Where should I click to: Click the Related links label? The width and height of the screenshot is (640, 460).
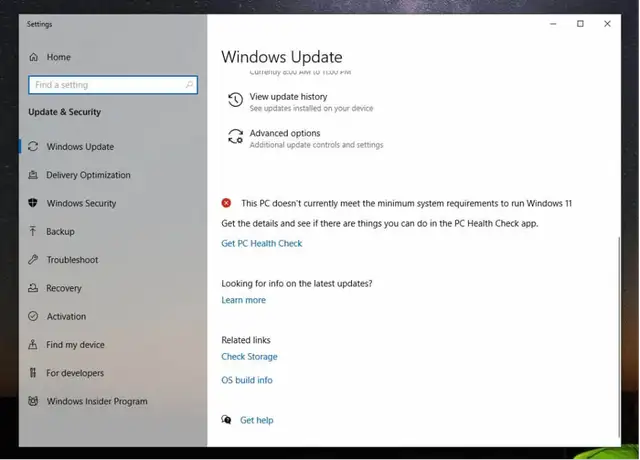pyautogui.click(x=246, y=340)
